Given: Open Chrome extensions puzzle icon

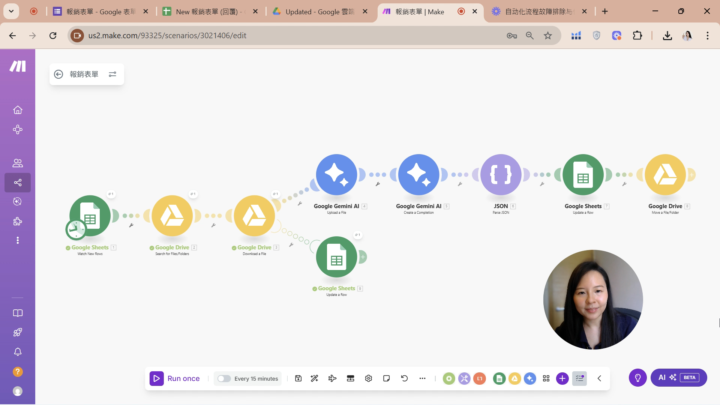Looking at the screenshot, I should click(x=637, y=35).
